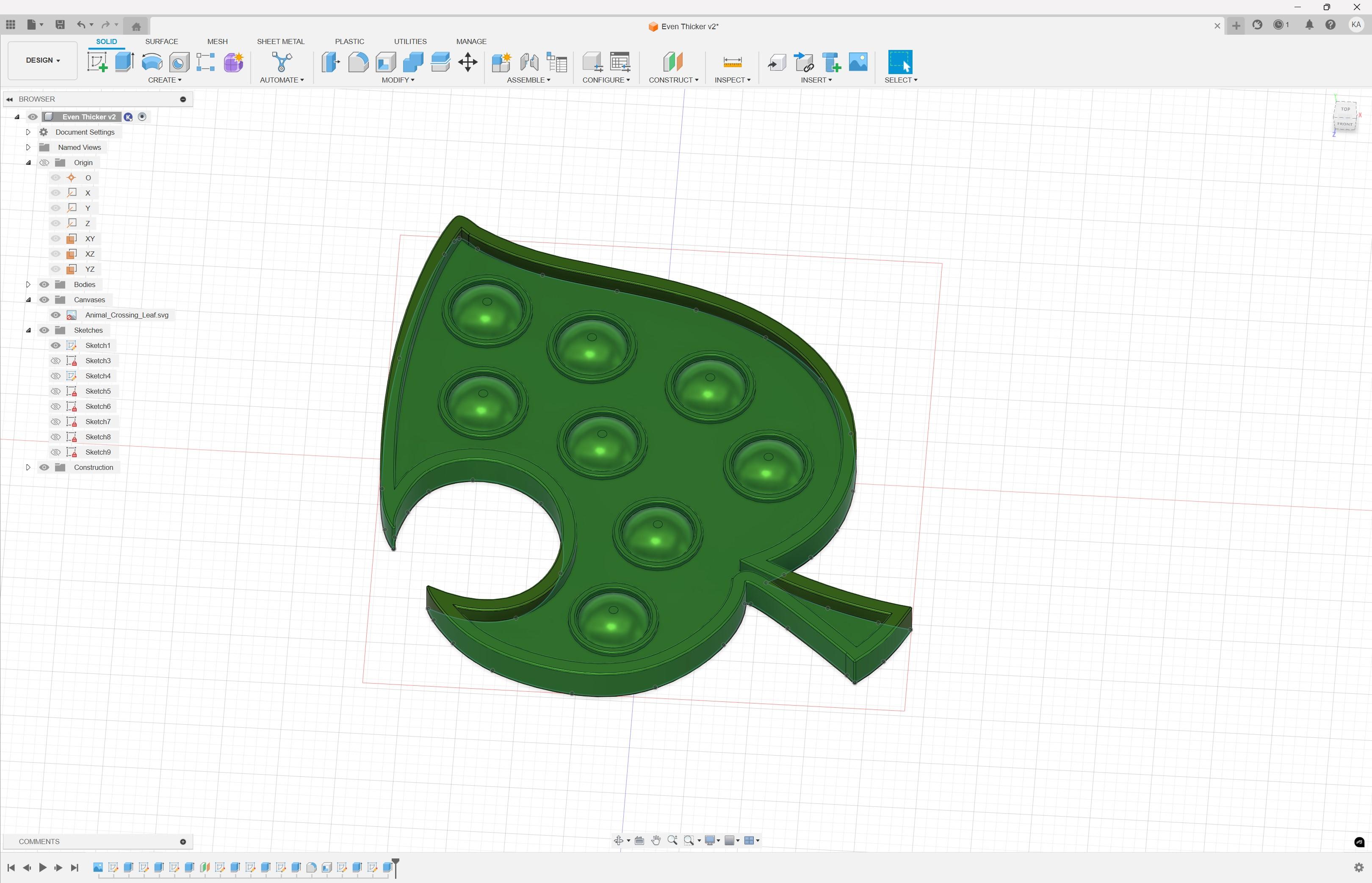This screenshot has width=1372, height=883.
Task: Expand the COMMENTS panel
Action: (183, 842)
